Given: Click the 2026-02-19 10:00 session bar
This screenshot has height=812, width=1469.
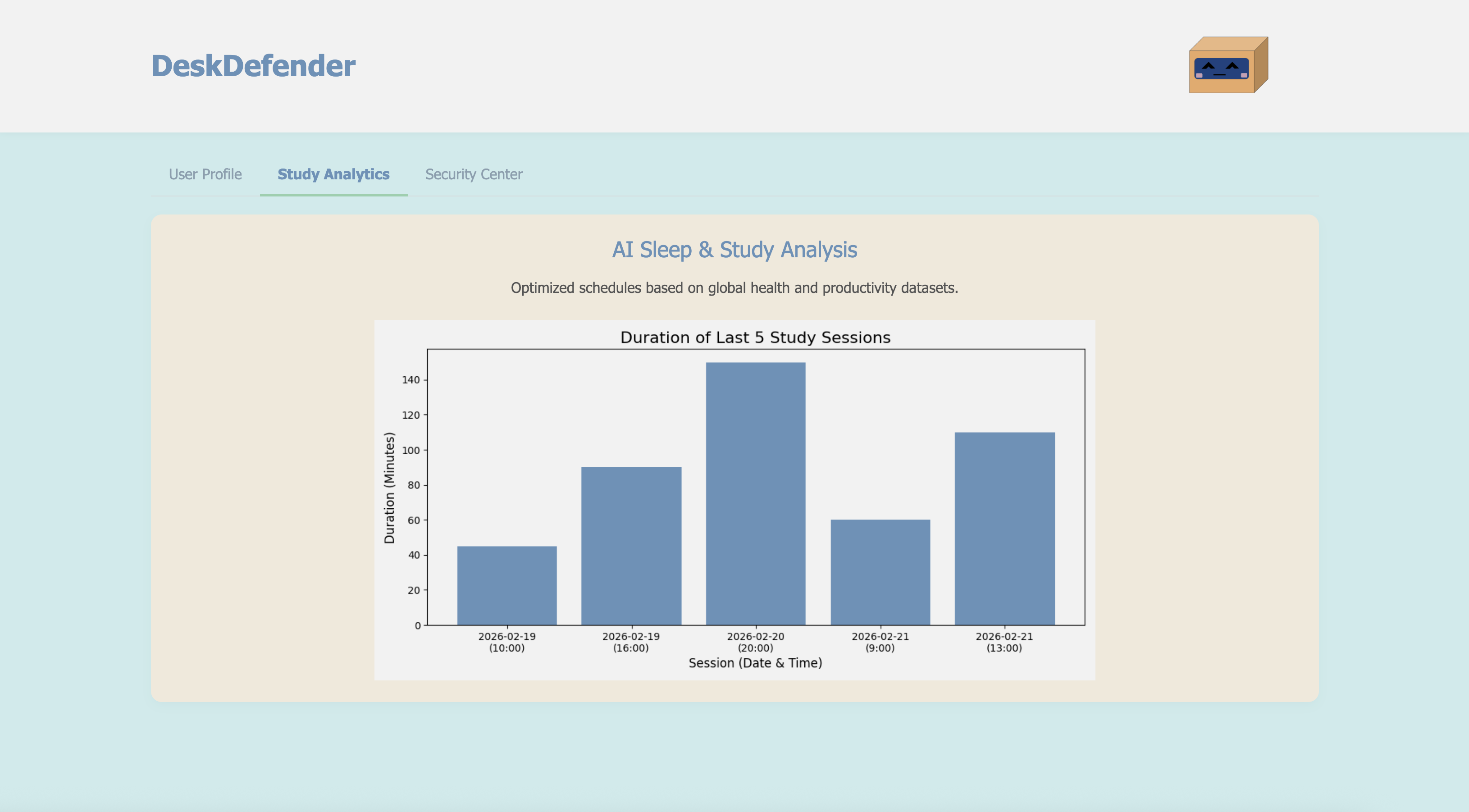Looking at the screenshot, I should tap(506, 586).
